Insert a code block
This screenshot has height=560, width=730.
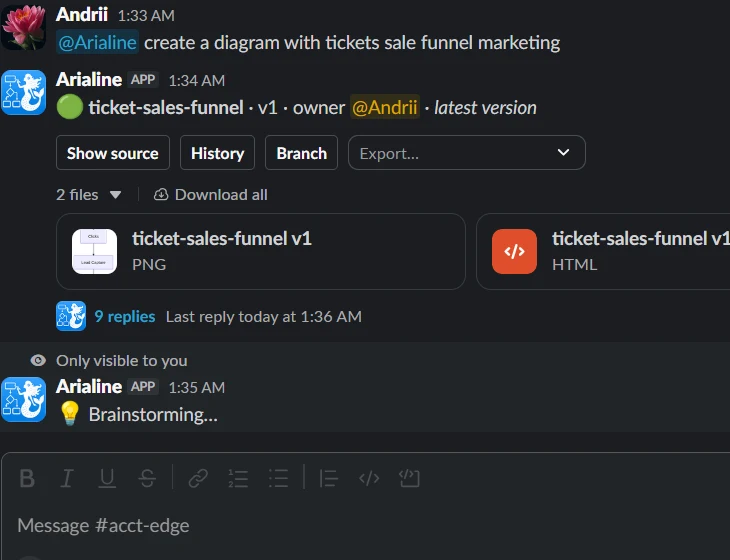click(410, 478)
